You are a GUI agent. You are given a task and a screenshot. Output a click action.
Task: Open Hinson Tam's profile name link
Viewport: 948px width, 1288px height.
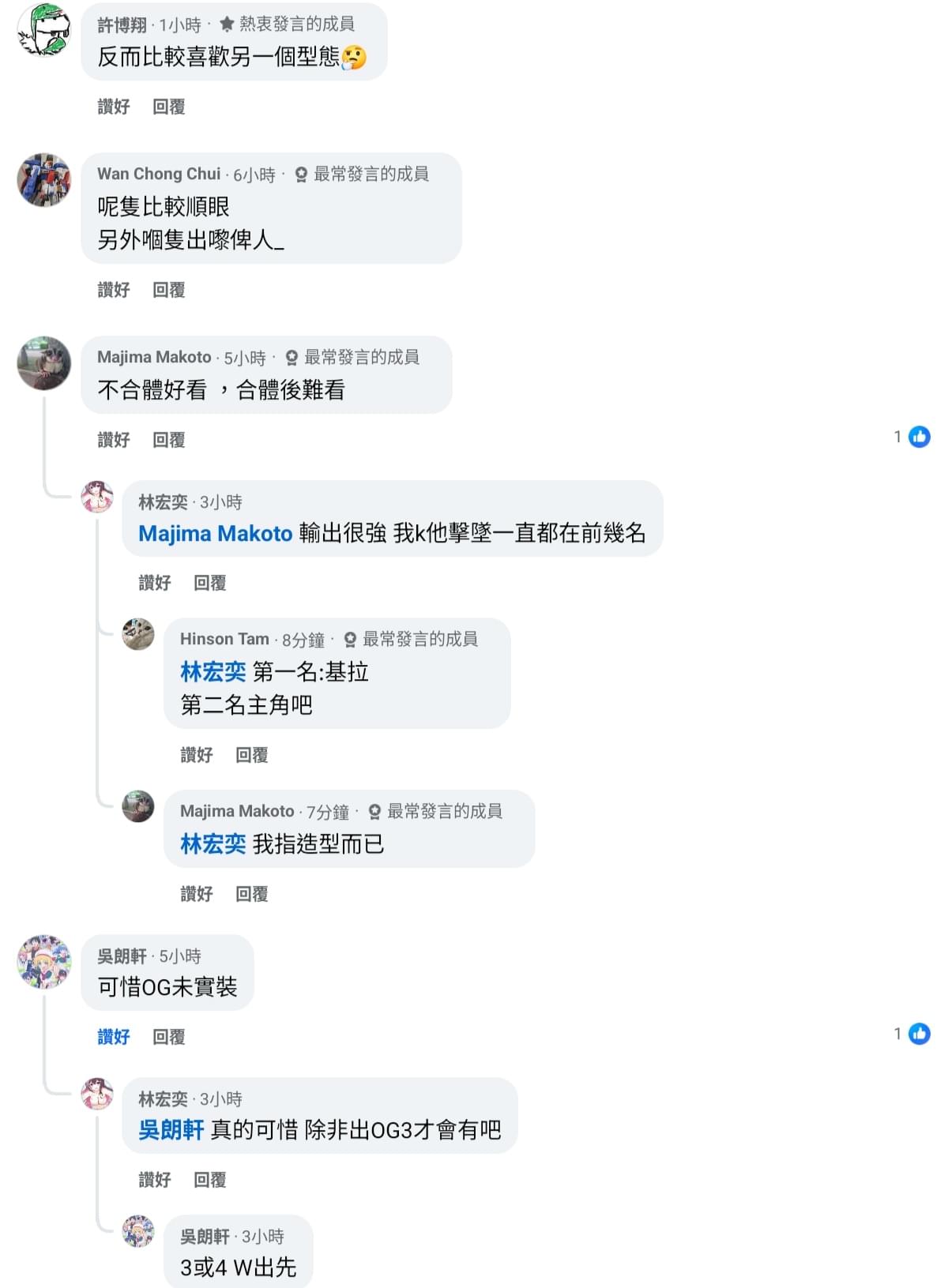point(224,639)
